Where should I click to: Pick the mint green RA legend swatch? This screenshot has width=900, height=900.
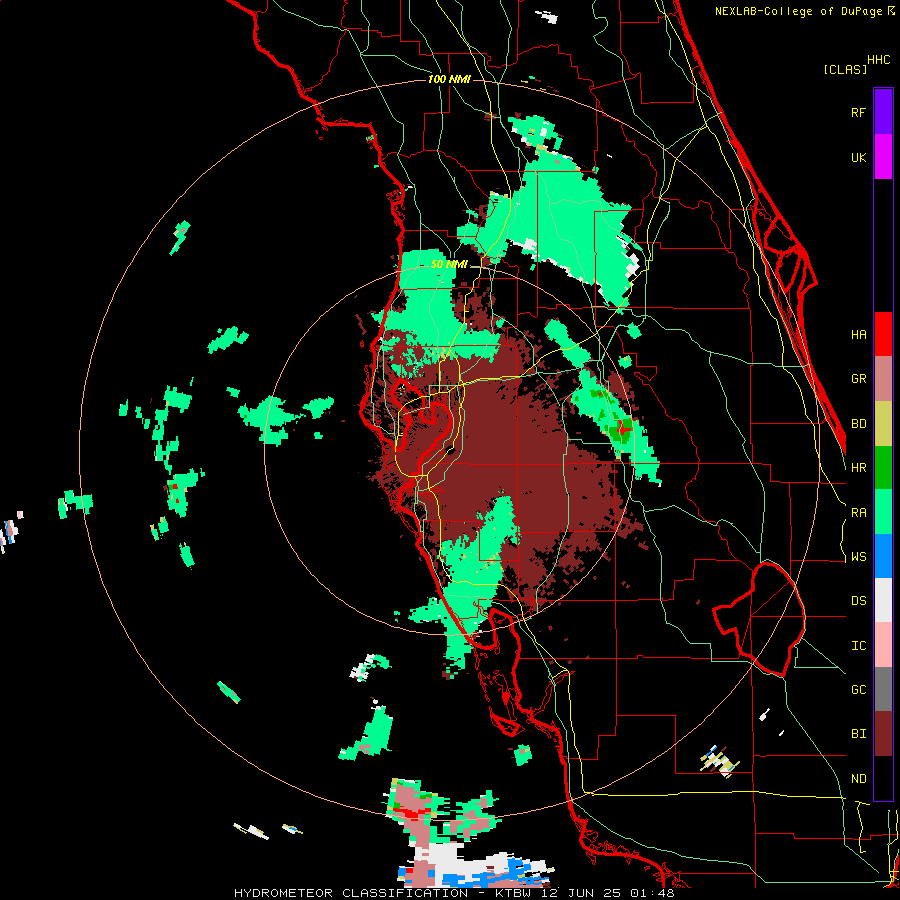pyautogui.click(x=883, y=512)
